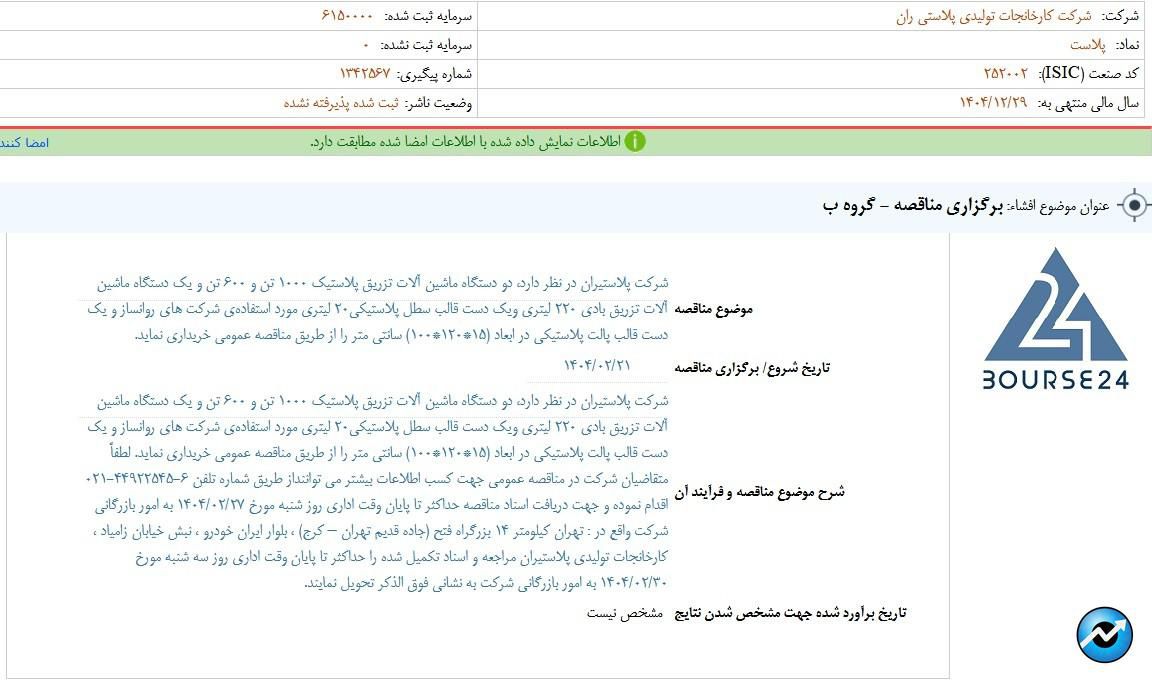Click the تاریخ شروع/ برگزاری مناقصه label

752,367
